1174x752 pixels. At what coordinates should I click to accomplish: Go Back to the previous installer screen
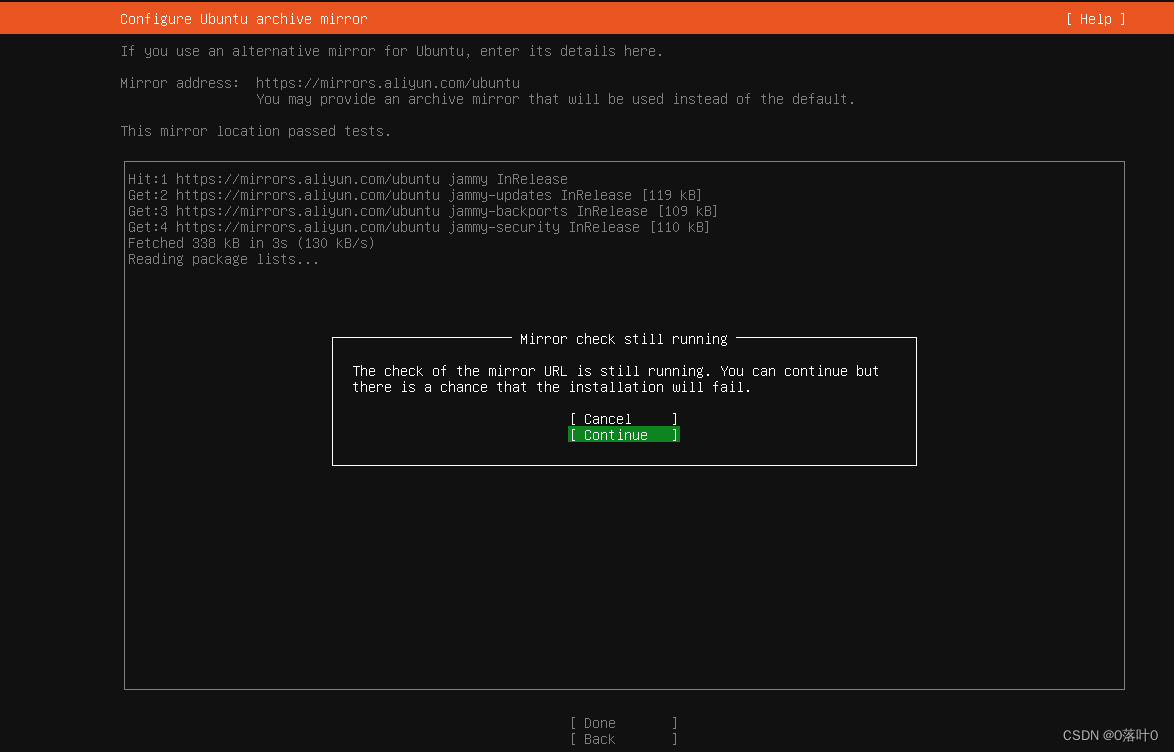click(x=624, y=739)
